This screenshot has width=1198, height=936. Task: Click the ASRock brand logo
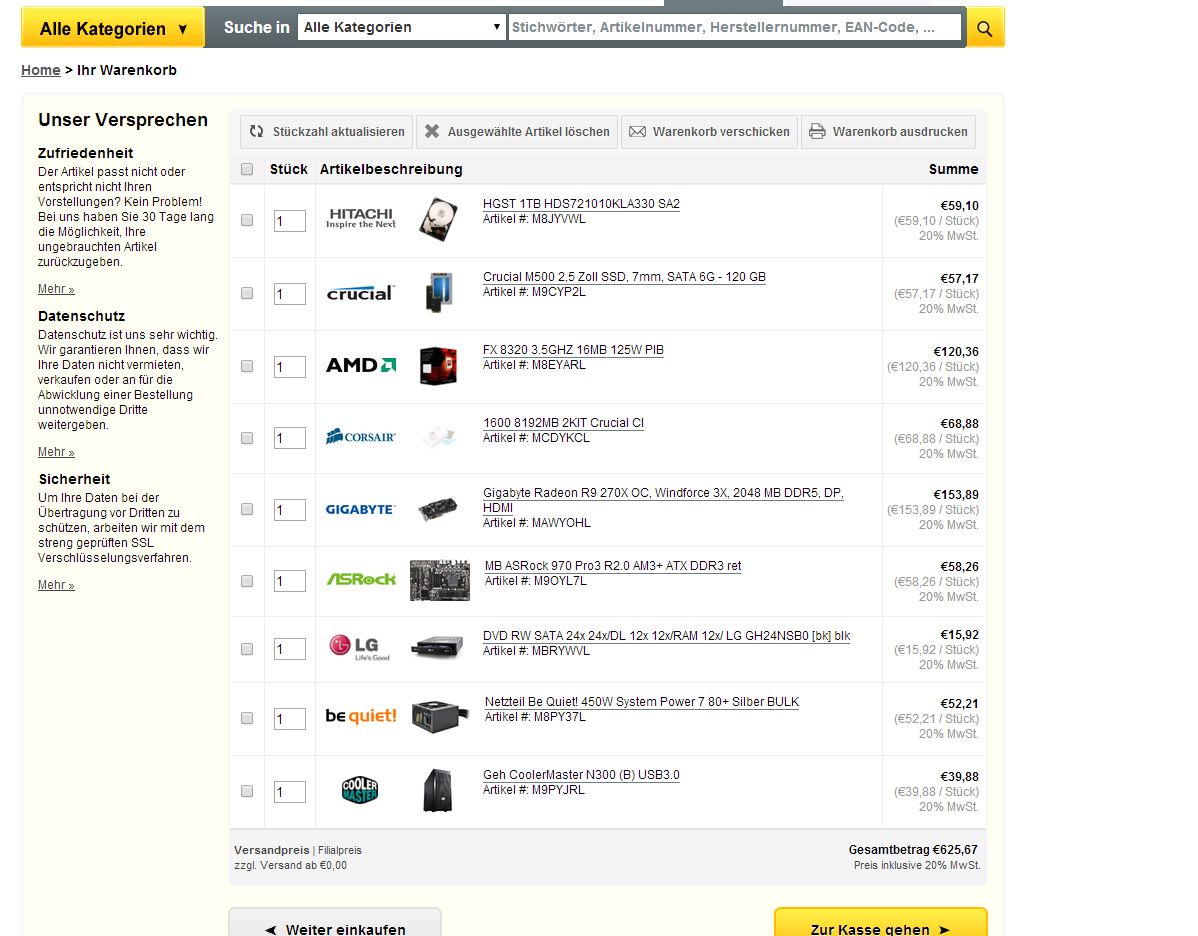click(361, 580)
